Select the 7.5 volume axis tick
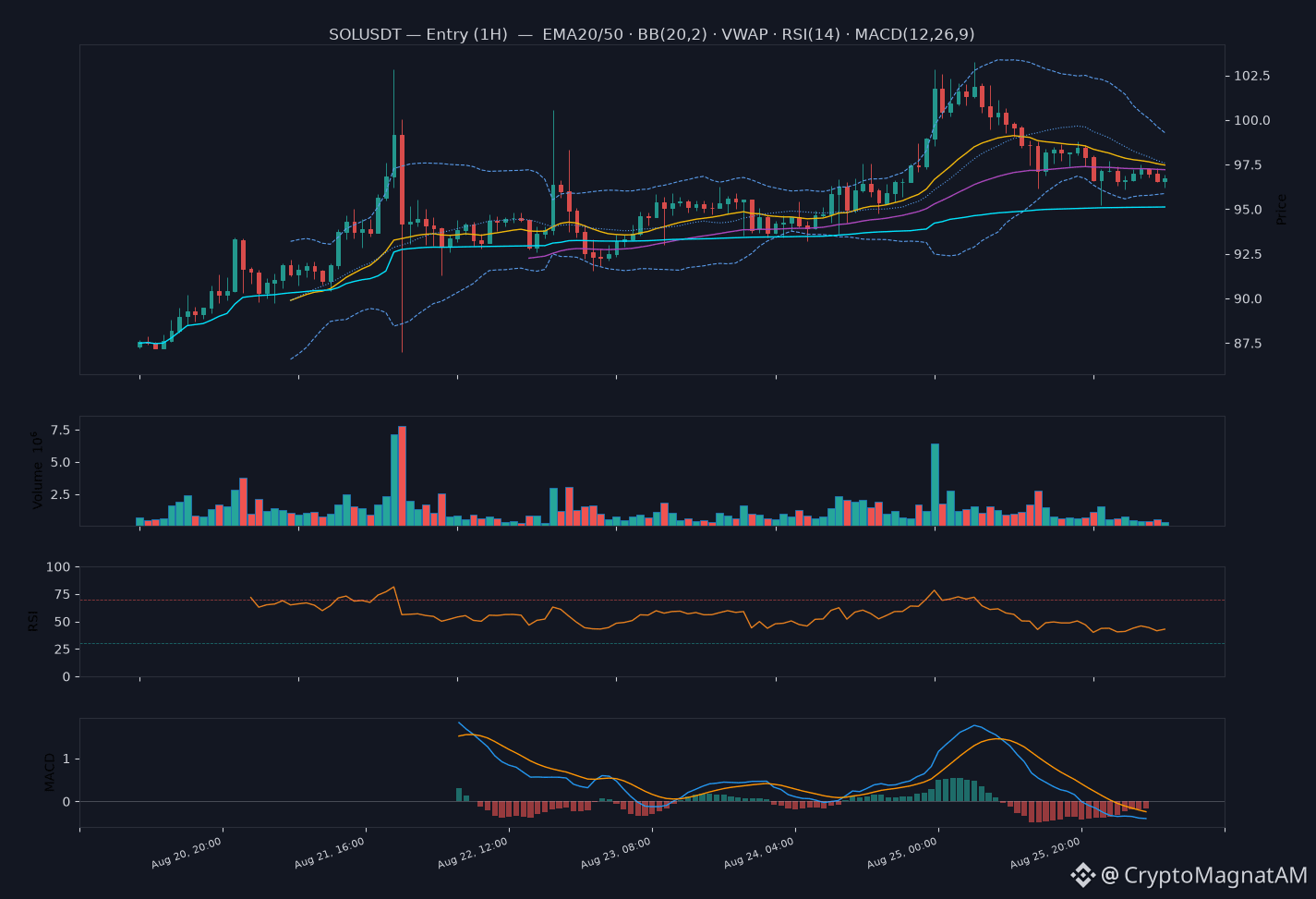The image size is (1316, 899). pyautogui.click(x=60, y=431)
